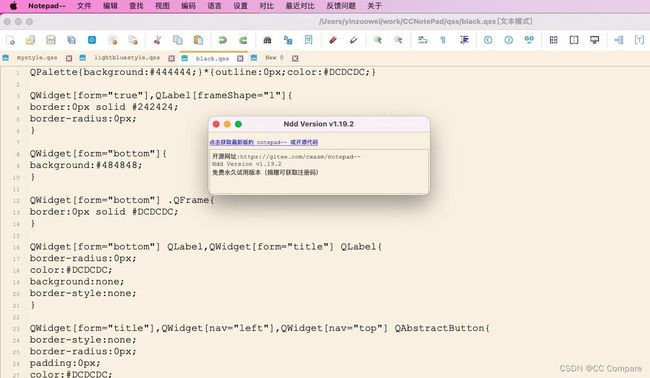The image size is (650, 378).
Task: Open the 最近对比 menu
Action: [x=300, y=6]
